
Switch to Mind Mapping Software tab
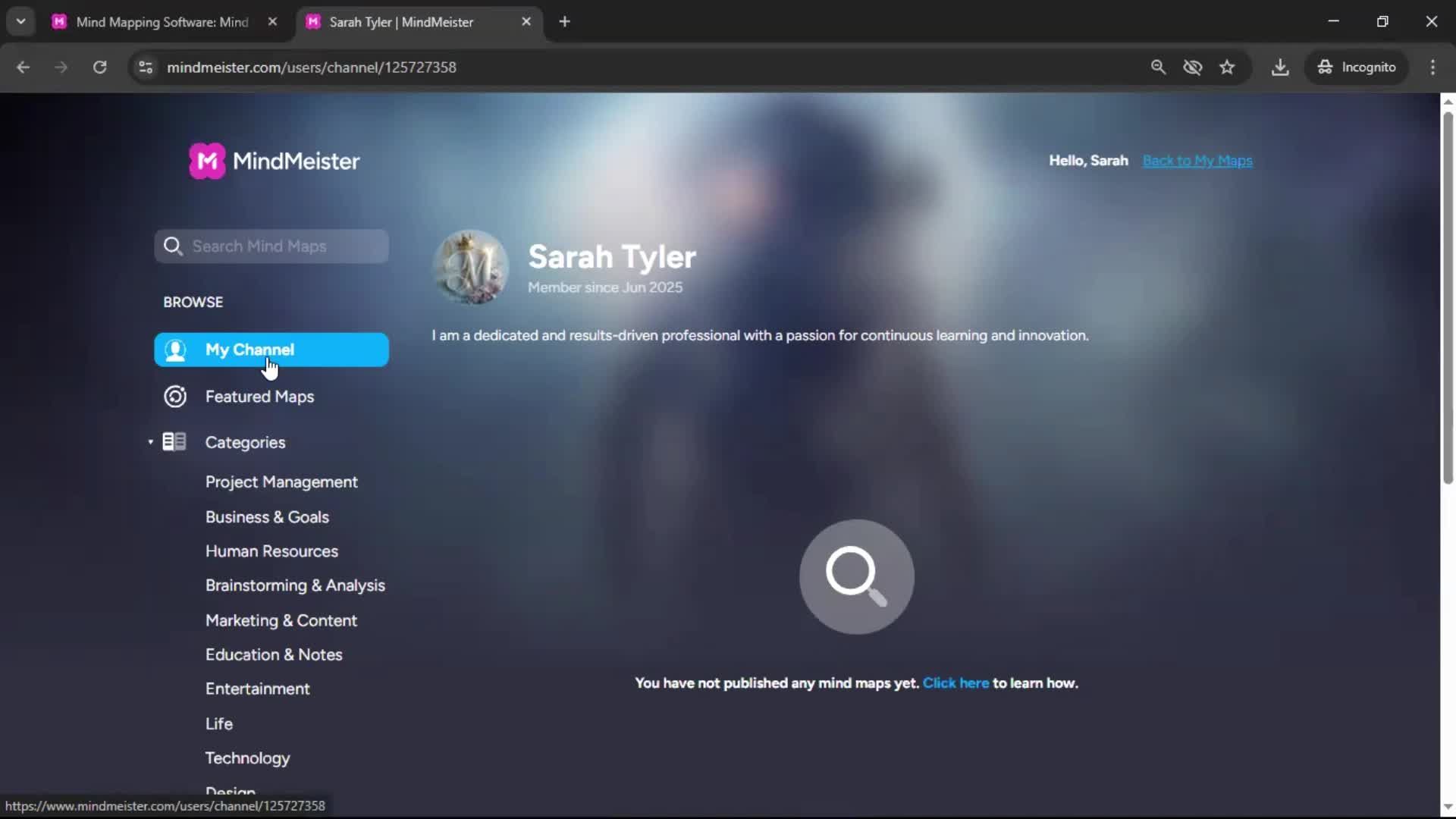point(162,22)
